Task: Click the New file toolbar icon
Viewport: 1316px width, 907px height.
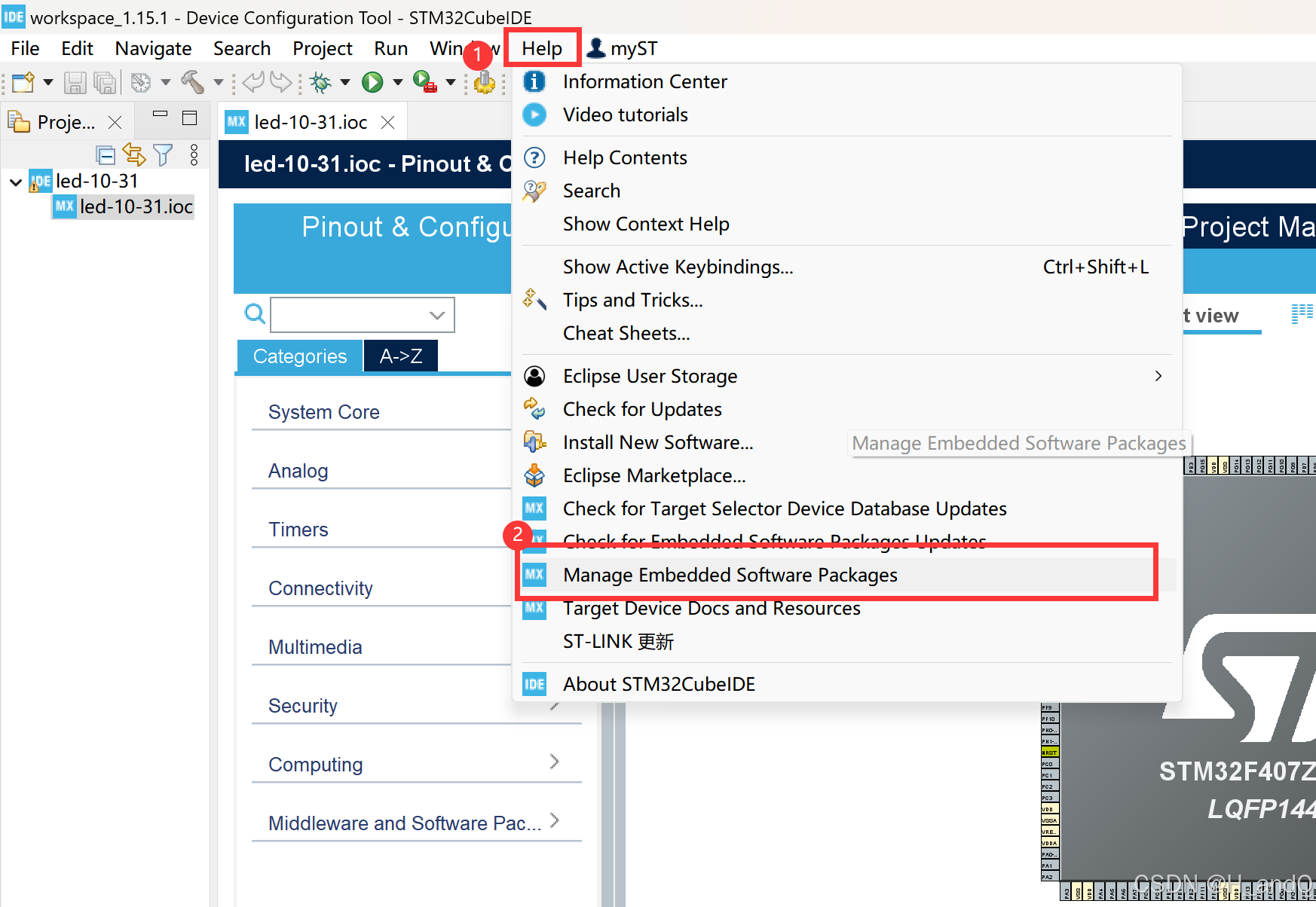Action: (x=23, y=82)
